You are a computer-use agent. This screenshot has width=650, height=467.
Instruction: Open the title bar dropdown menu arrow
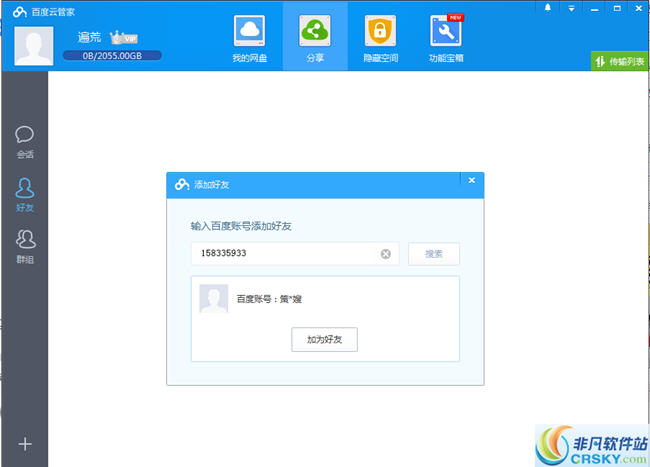click(571, 8)
